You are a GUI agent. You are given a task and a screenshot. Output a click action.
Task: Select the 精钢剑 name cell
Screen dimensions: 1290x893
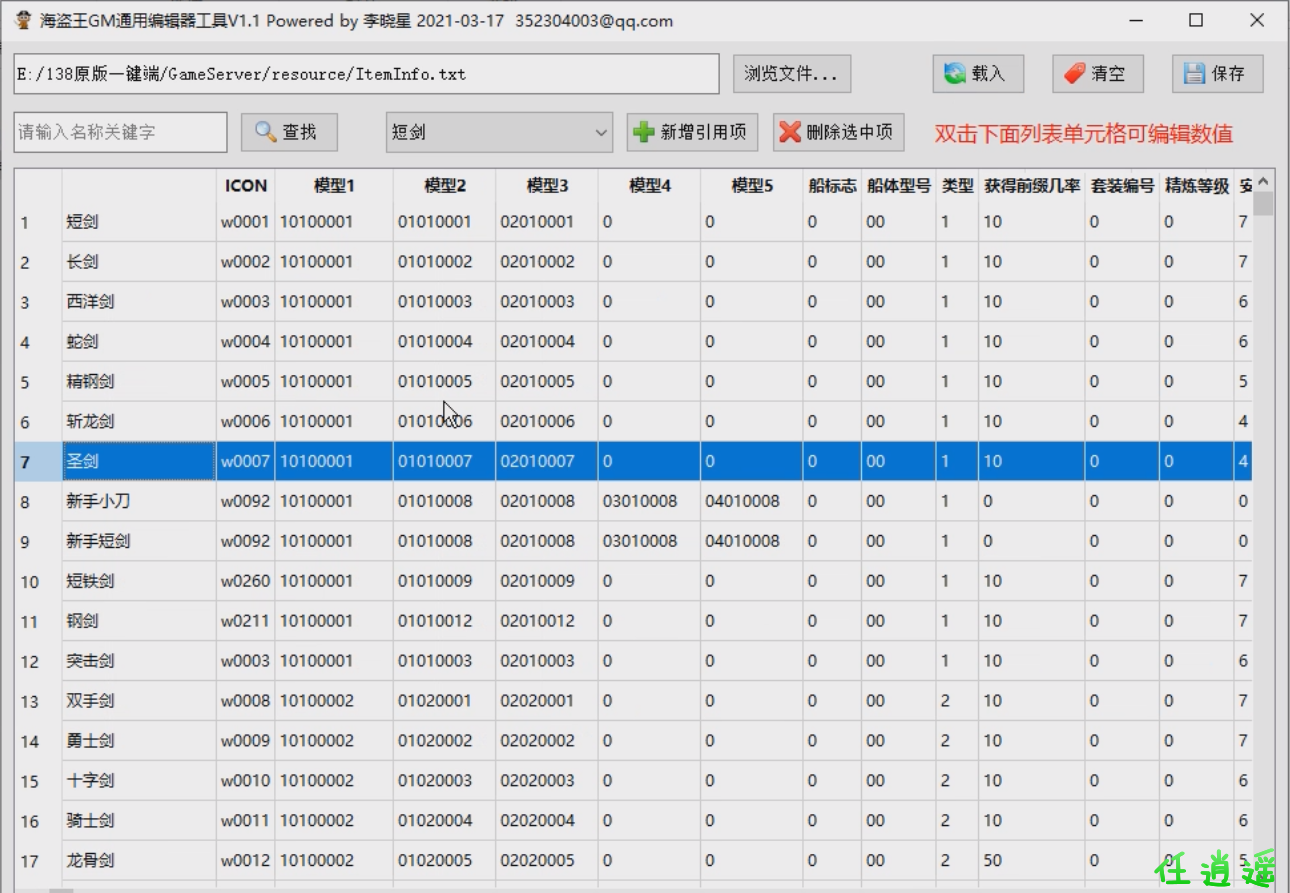tap(139, 382)
